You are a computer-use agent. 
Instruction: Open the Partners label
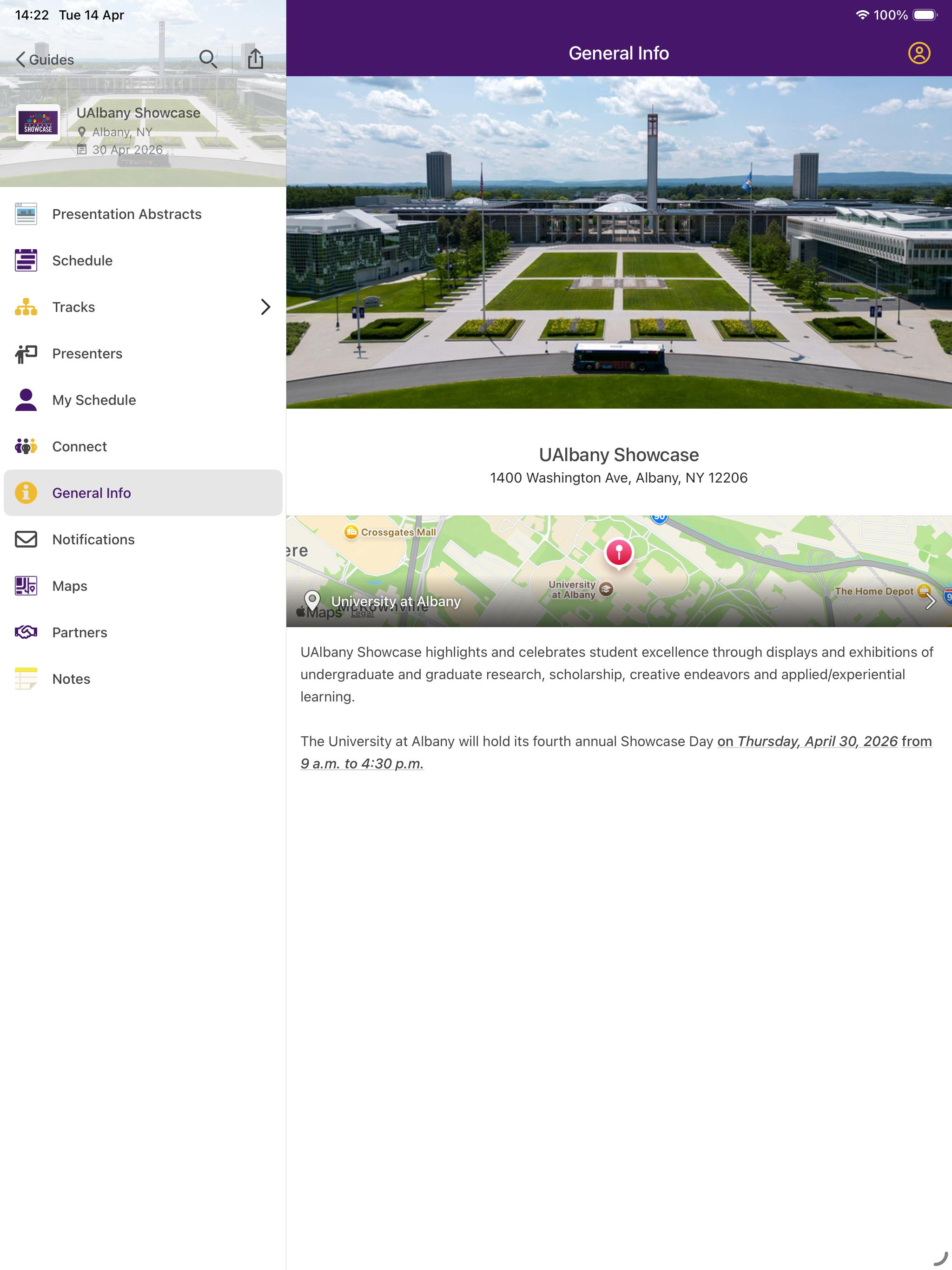80,633
